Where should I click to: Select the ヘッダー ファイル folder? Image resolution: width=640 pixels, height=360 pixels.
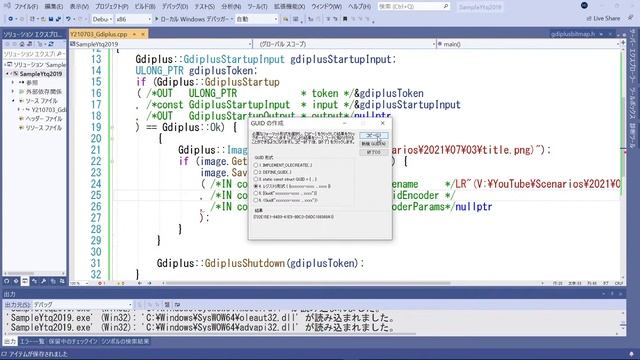click(44, 119)
